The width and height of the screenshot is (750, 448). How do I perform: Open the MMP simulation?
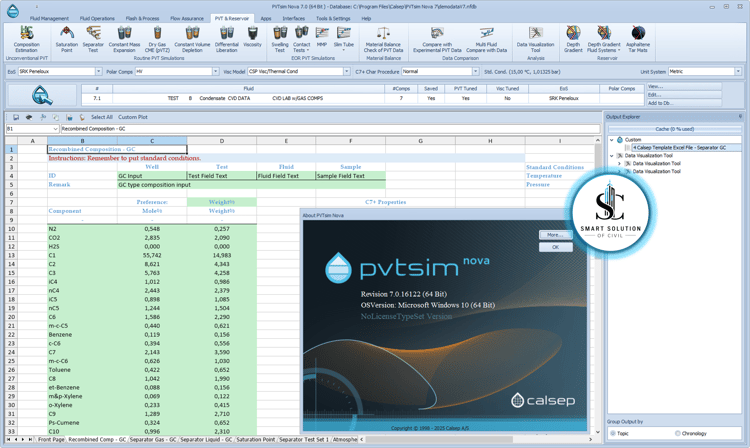[322, 37]
